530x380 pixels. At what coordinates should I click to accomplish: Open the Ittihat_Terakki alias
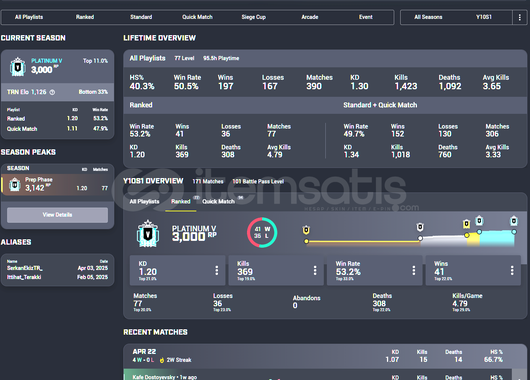click(x=24, y=277)
